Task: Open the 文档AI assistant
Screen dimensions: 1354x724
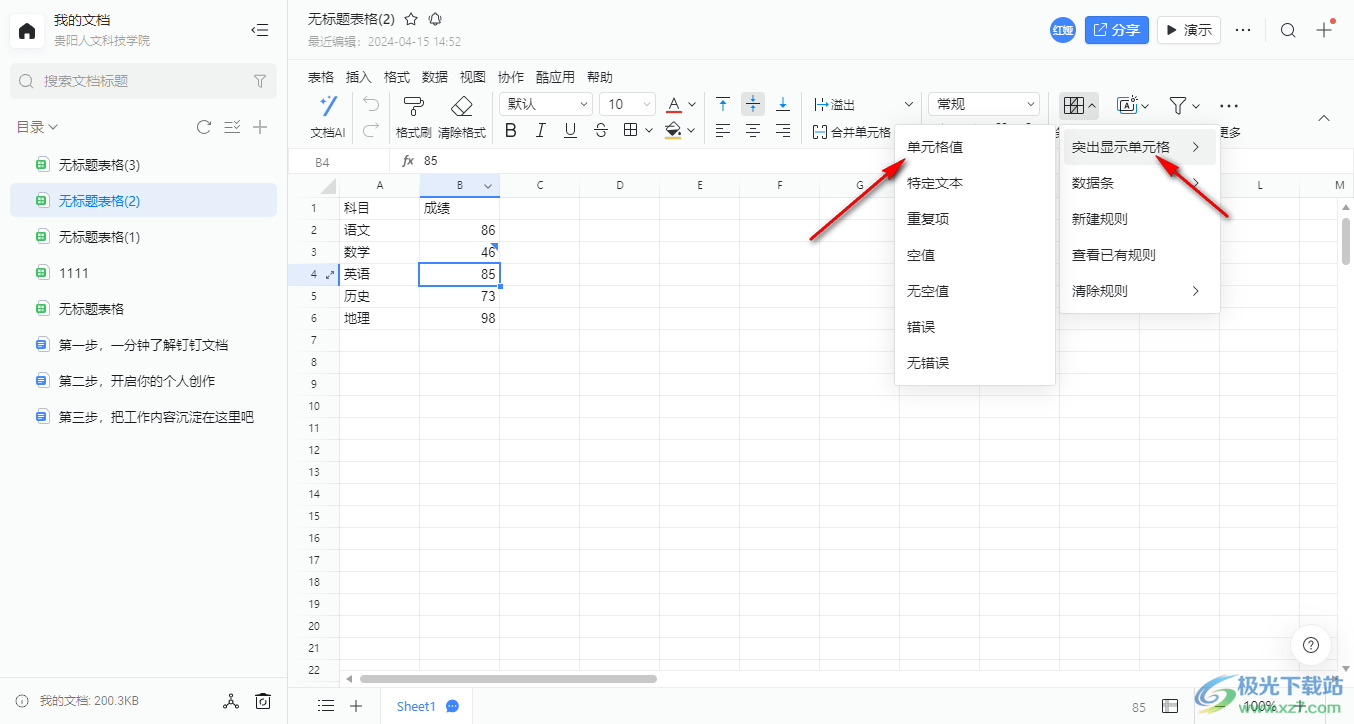Action: (x=328, y=117)
